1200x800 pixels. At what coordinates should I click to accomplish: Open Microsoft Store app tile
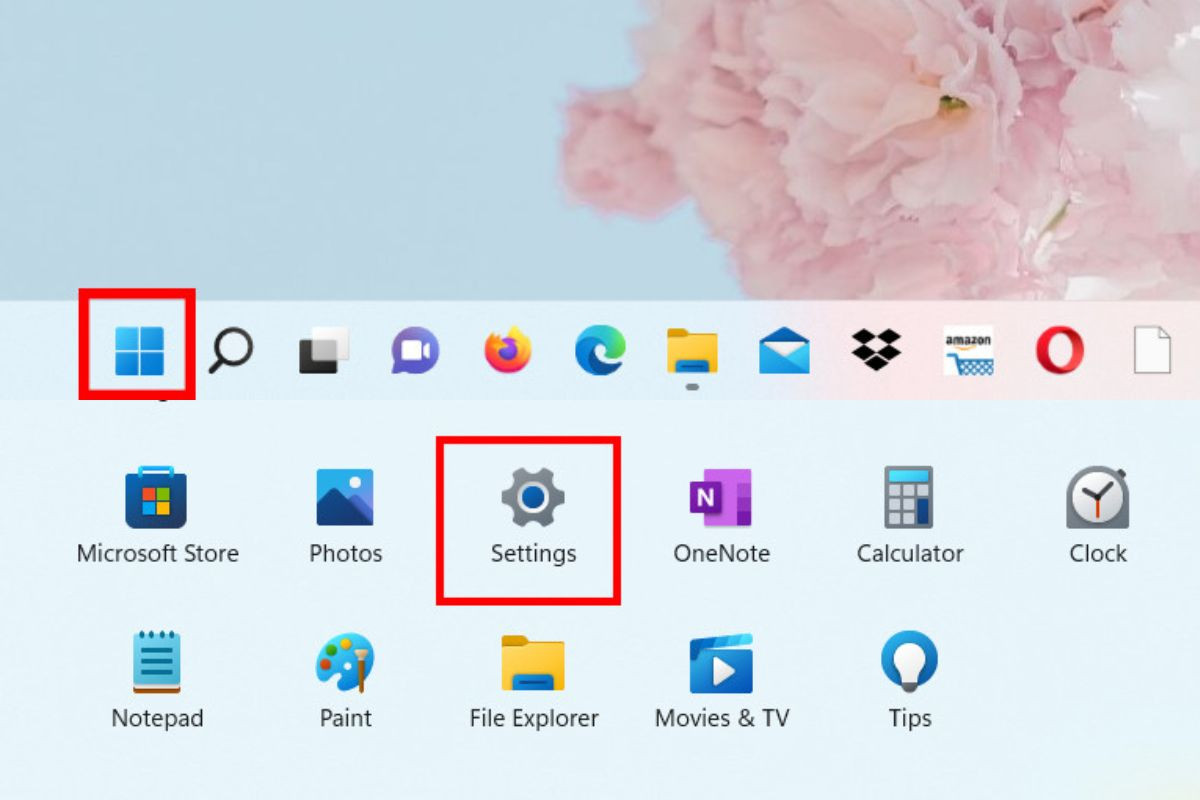point(158,516)
